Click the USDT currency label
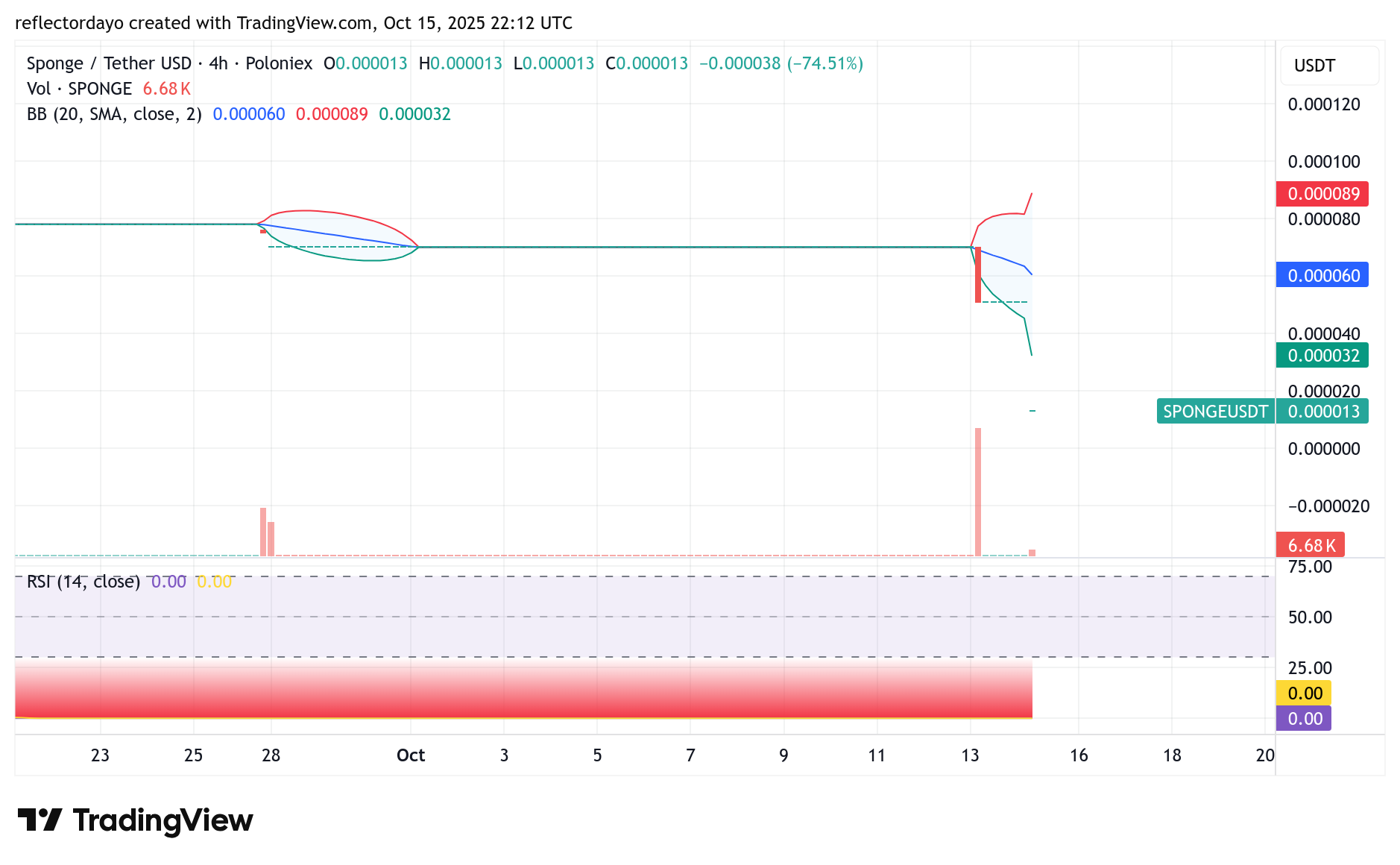The image size is (1400, 865). [1314, 66]
